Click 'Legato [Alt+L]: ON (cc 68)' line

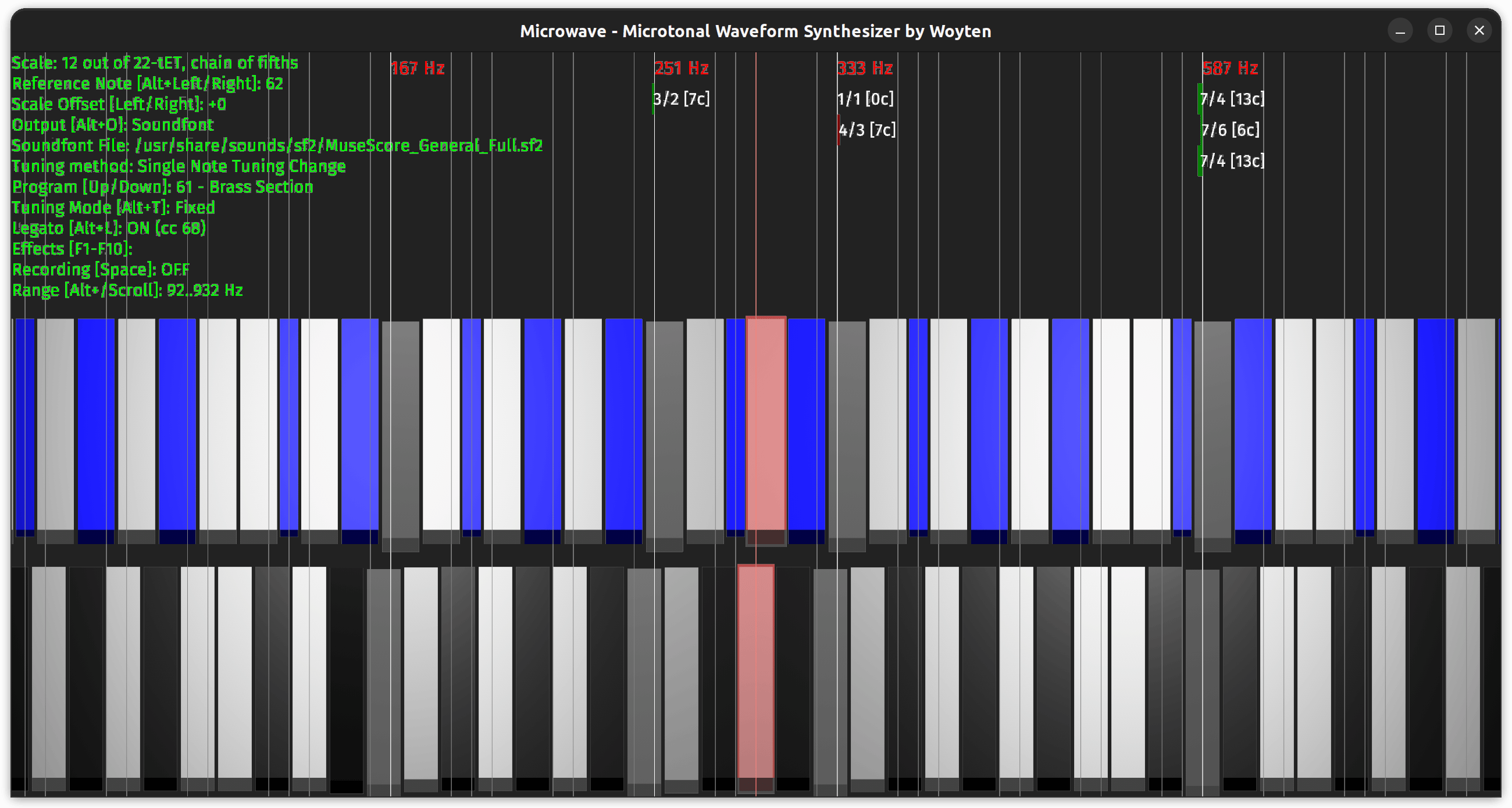tap(109, 228)
